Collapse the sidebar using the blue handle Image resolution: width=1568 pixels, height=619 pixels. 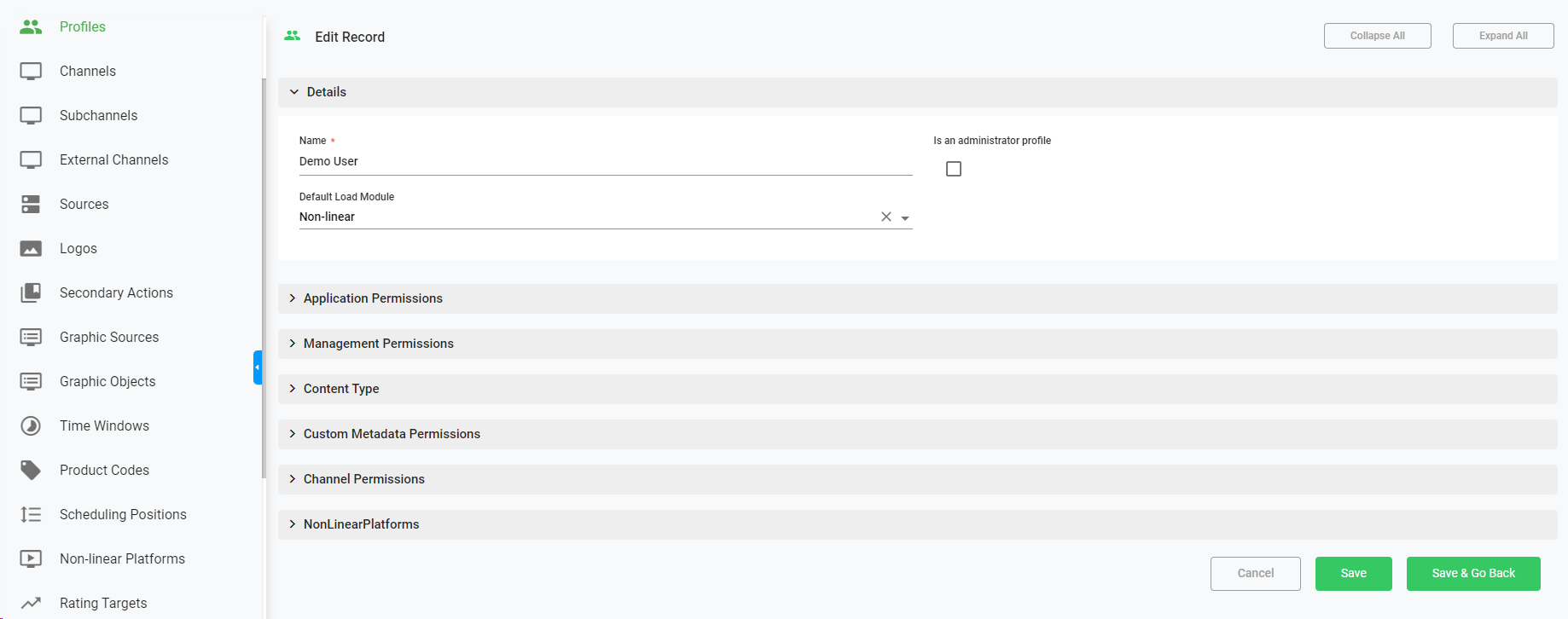pyautogui.click(x=258, y=367)
